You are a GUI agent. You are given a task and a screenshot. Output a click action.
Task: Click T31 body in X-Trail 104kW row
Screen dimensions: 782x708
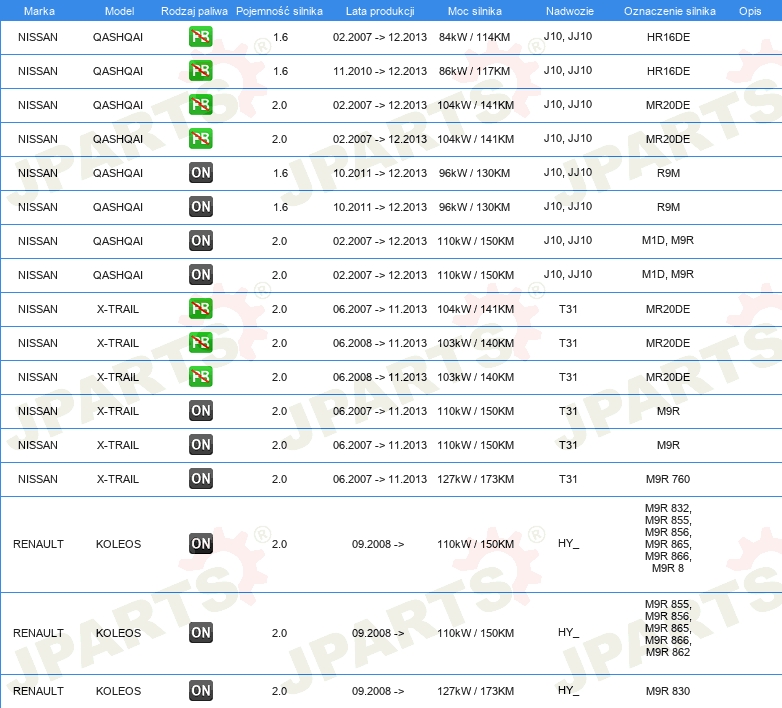pyautogui.click(x=568, y=309)
